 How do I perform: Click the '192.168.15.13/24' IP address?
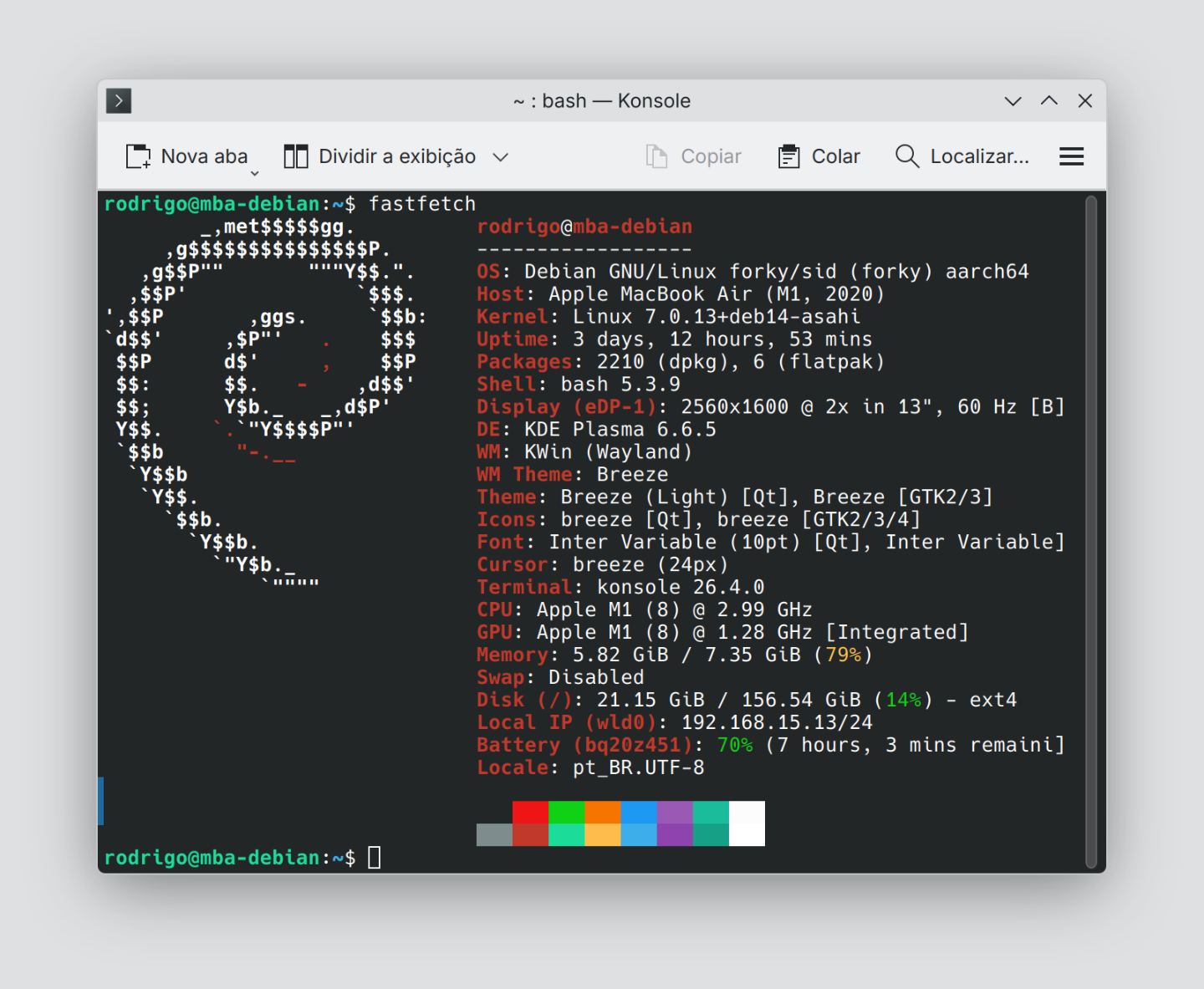coord(777,723)
